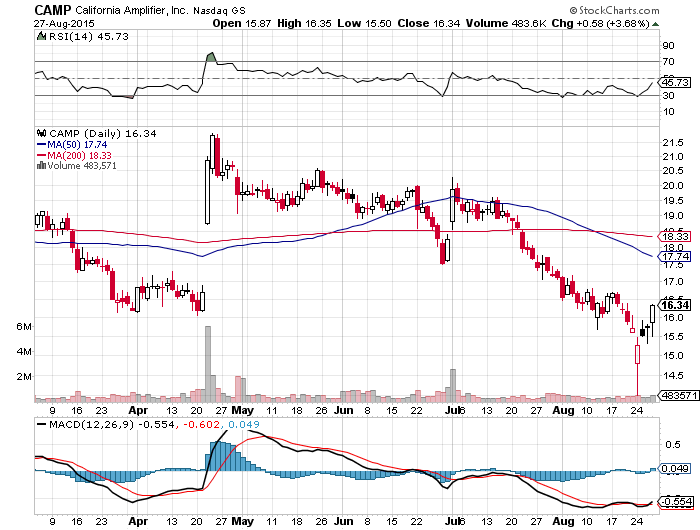700x530 pixels.
Task: Click the 0.5 level on the MACD axis
Action: click(x=673, y=445)
